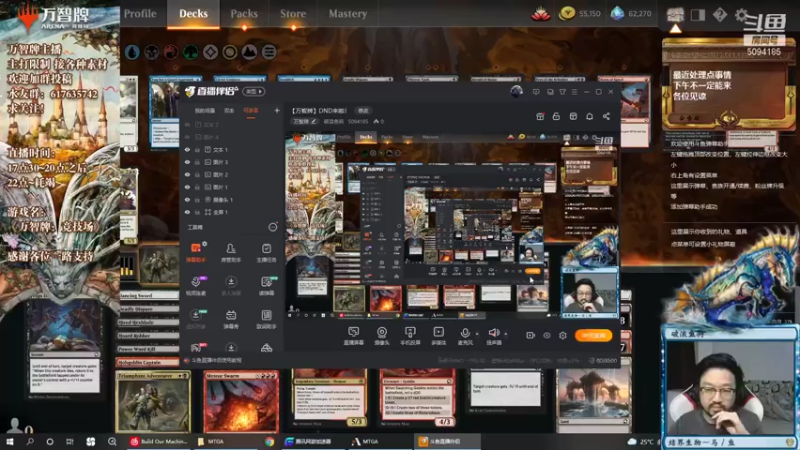The image size is (800, 450).
Task: Expand toolbox more options circle button
Action: click(273, 227)
